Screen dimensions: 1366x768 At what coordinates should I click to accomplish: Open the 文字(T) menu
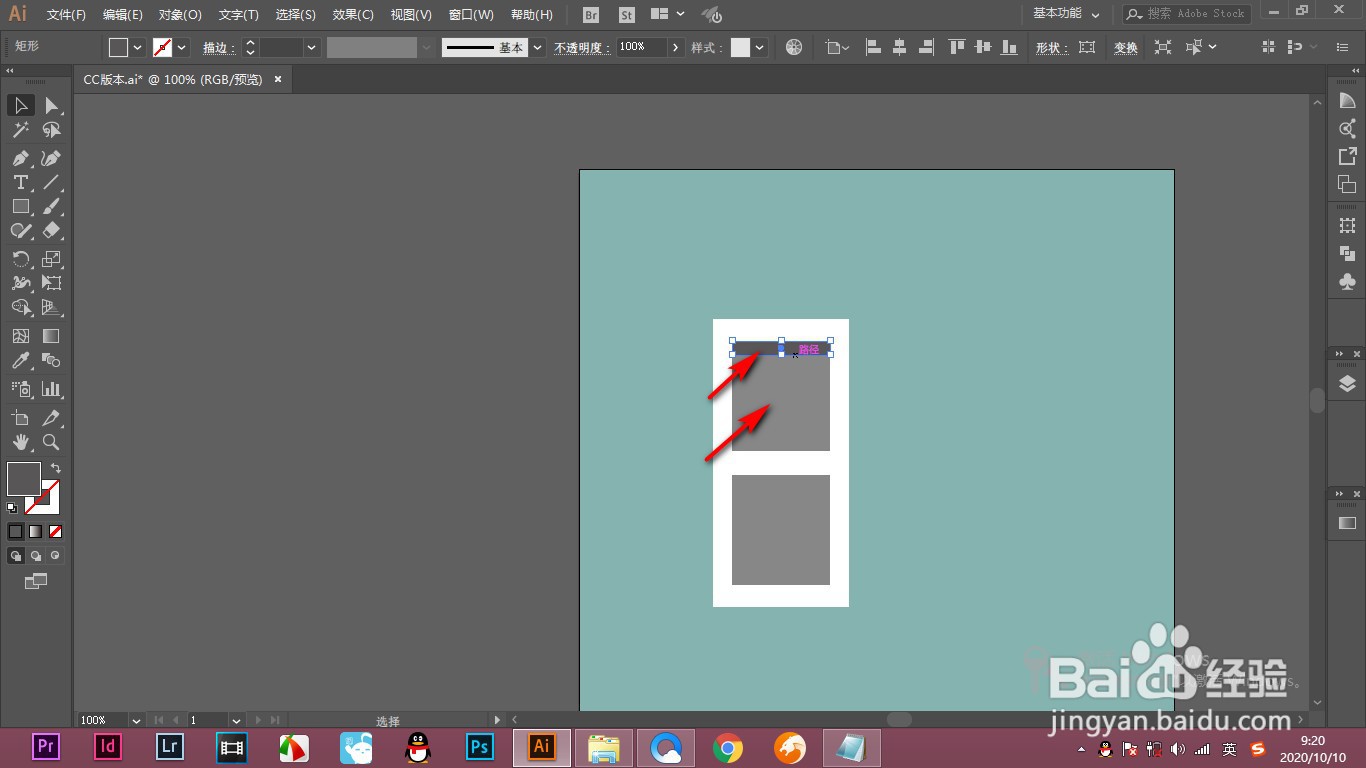click(x=238, y=15)
